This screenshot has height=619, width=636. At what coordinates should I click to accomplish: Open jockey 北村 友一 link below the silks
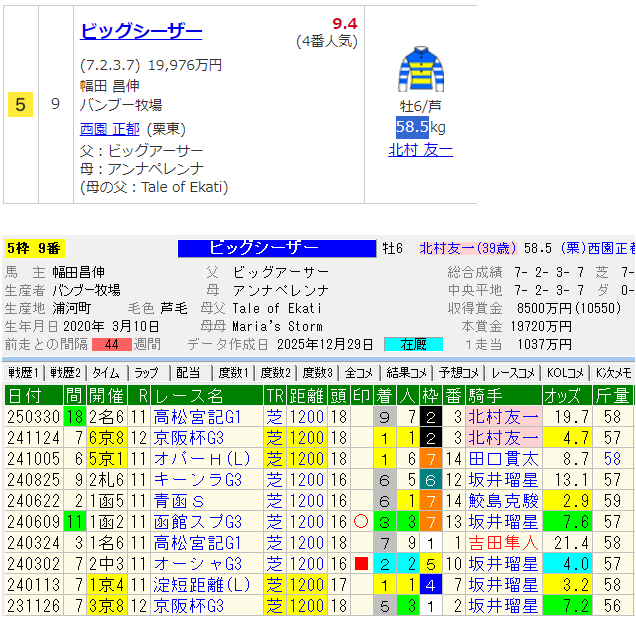click(420, 150)
